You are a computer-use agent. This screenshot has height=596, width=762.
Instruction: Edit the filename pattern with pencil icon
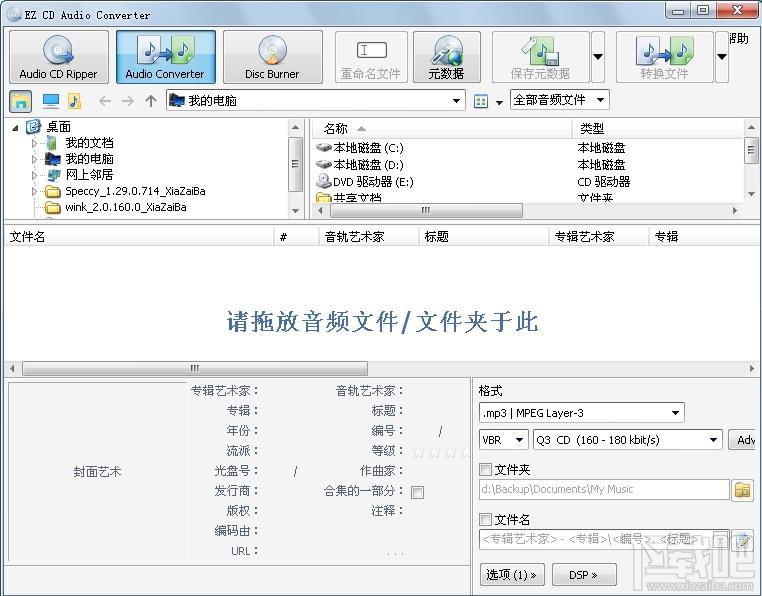743,540
